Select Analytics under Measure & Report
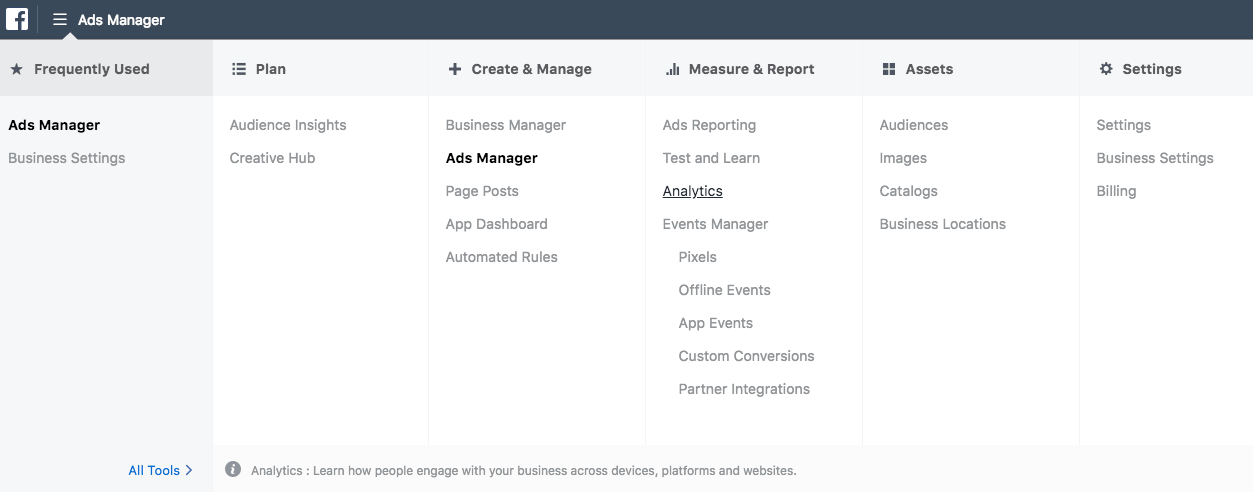The height and width of the screenshot is (492, 1253). point(692,191)
